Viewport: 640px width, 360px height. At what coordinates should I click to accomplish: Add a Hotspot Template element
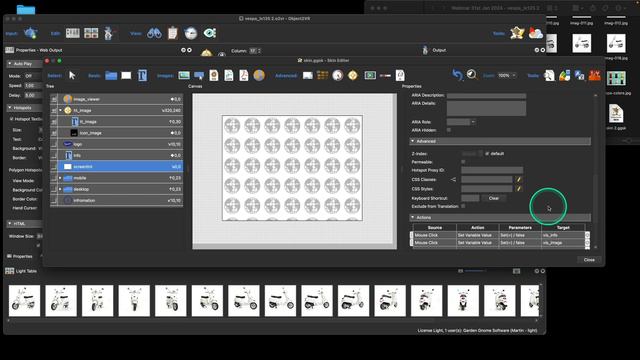(x=353, y=76)
